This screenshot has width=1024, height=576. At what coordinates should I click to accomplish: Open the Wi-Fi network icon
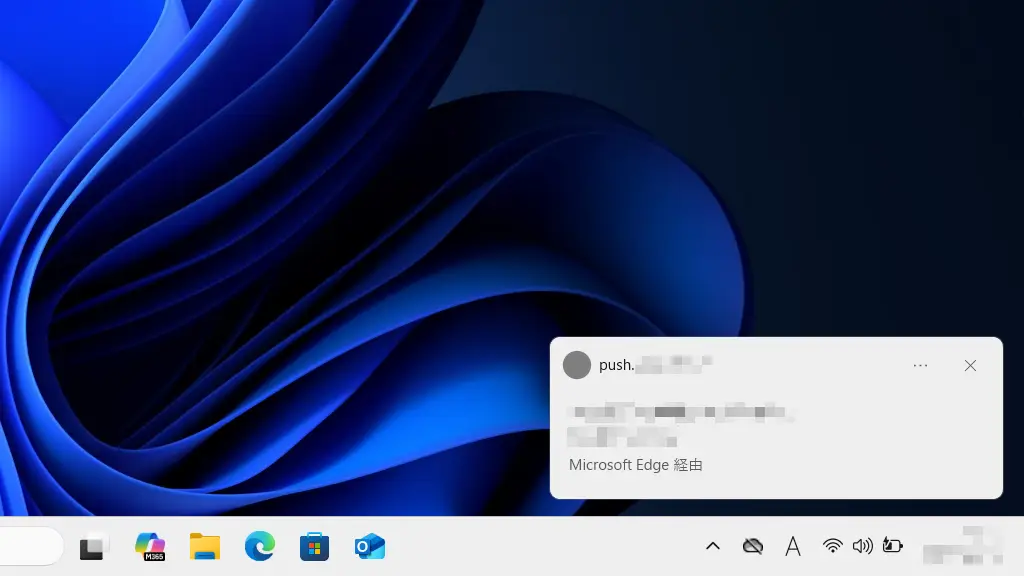point(832,546)
